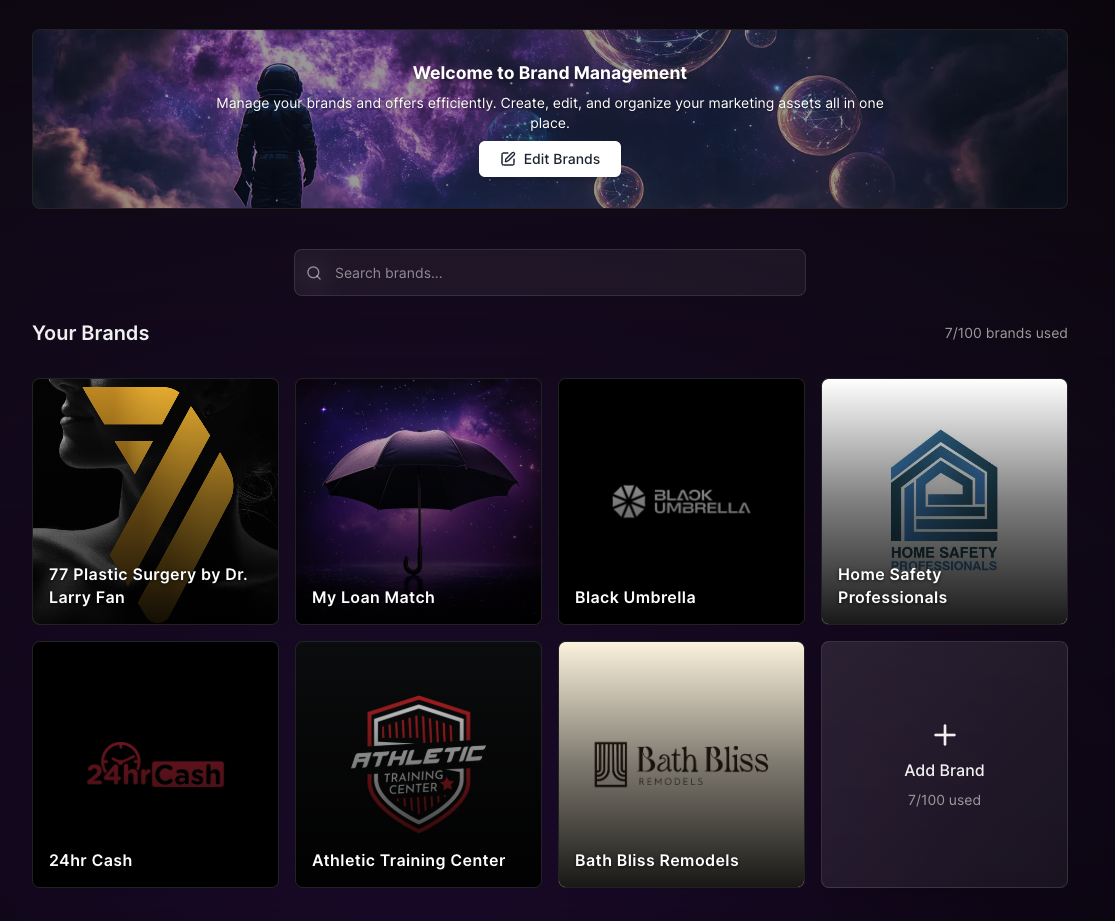Screen dimensions: 1115x921
Task: Click the '7/100 used' text in Add Brand
Action: (x=944, y=800)
